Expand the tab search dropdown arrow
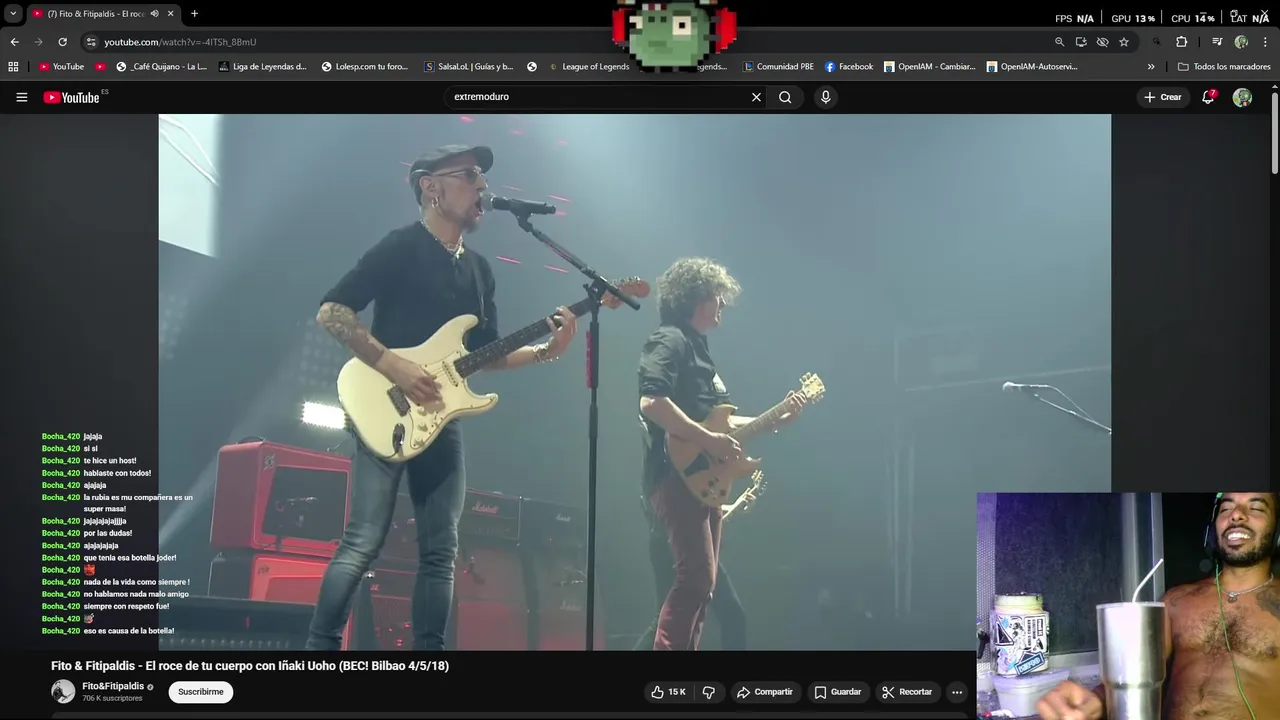This screenshot has height=720, width=1280. (x=12, y=14)
